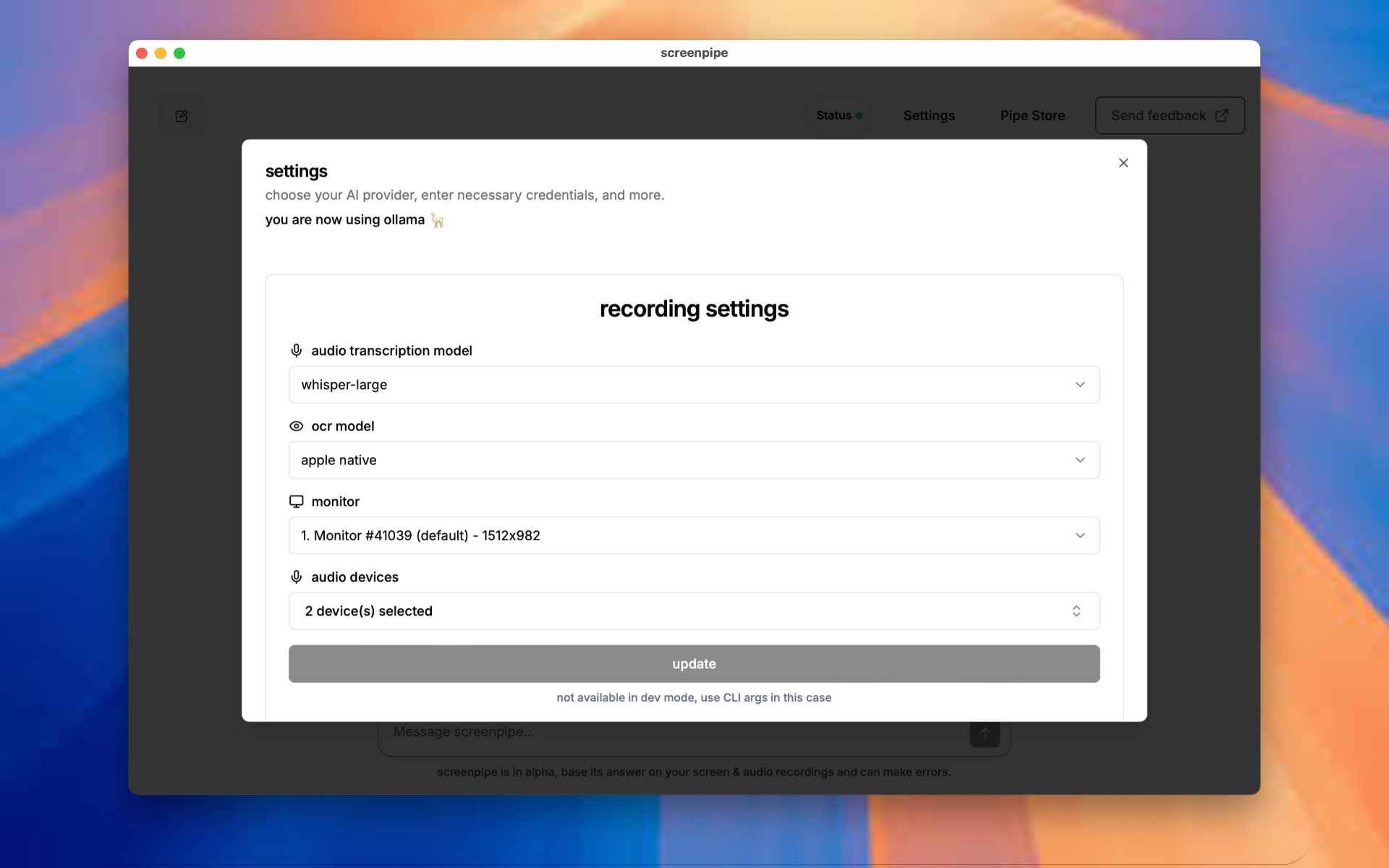Click the green status indicator dot
This screenshot has width=1389, height=868.
pyautogui.click(x=859, y=116)
